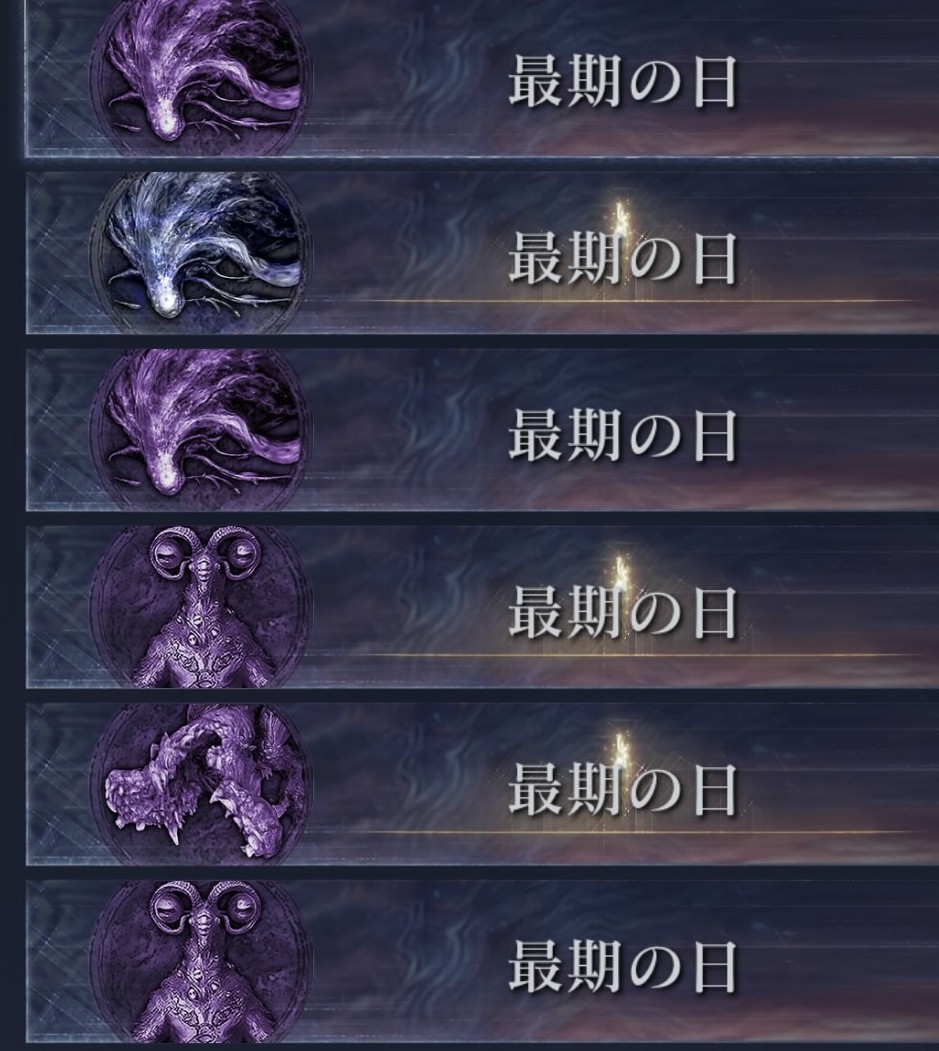Select 最期の日 text in the bottom row
Image resolution: width=939 pixels, height=1051 pixels.
[623, 967]
